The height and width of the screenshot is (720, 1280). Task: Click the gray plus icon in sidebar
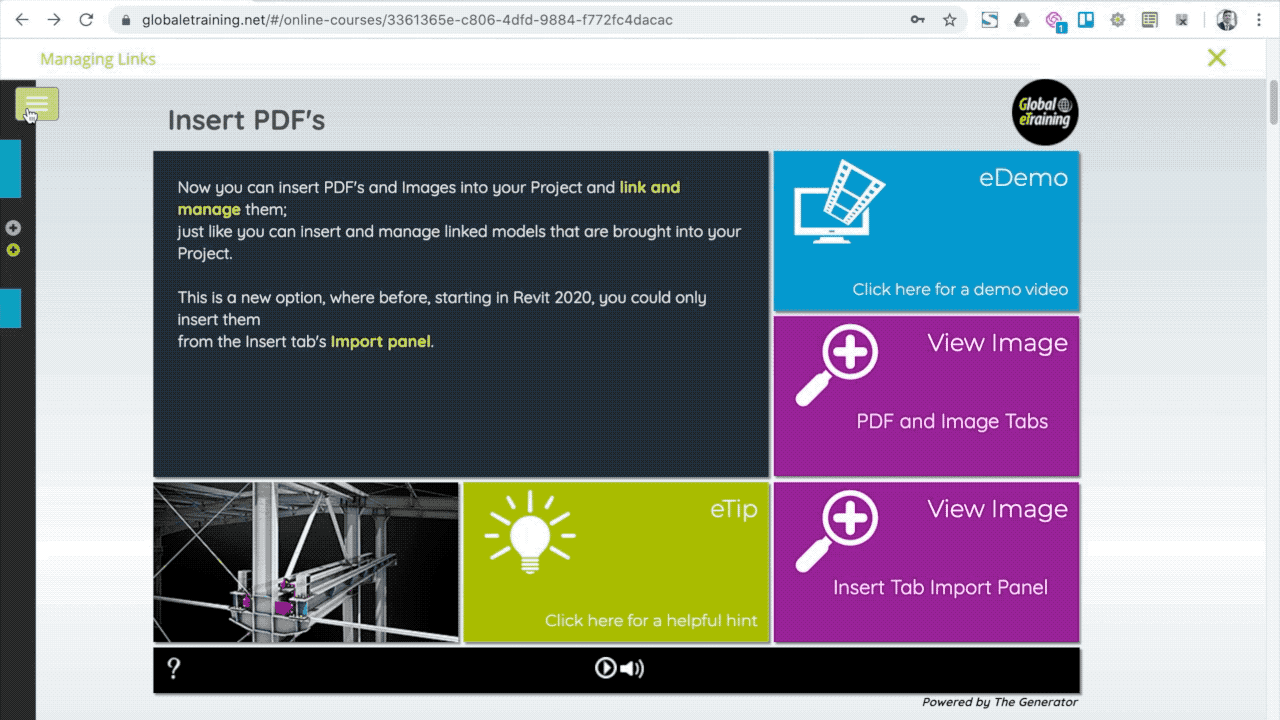pyautogui.click(x=13, y=228)
